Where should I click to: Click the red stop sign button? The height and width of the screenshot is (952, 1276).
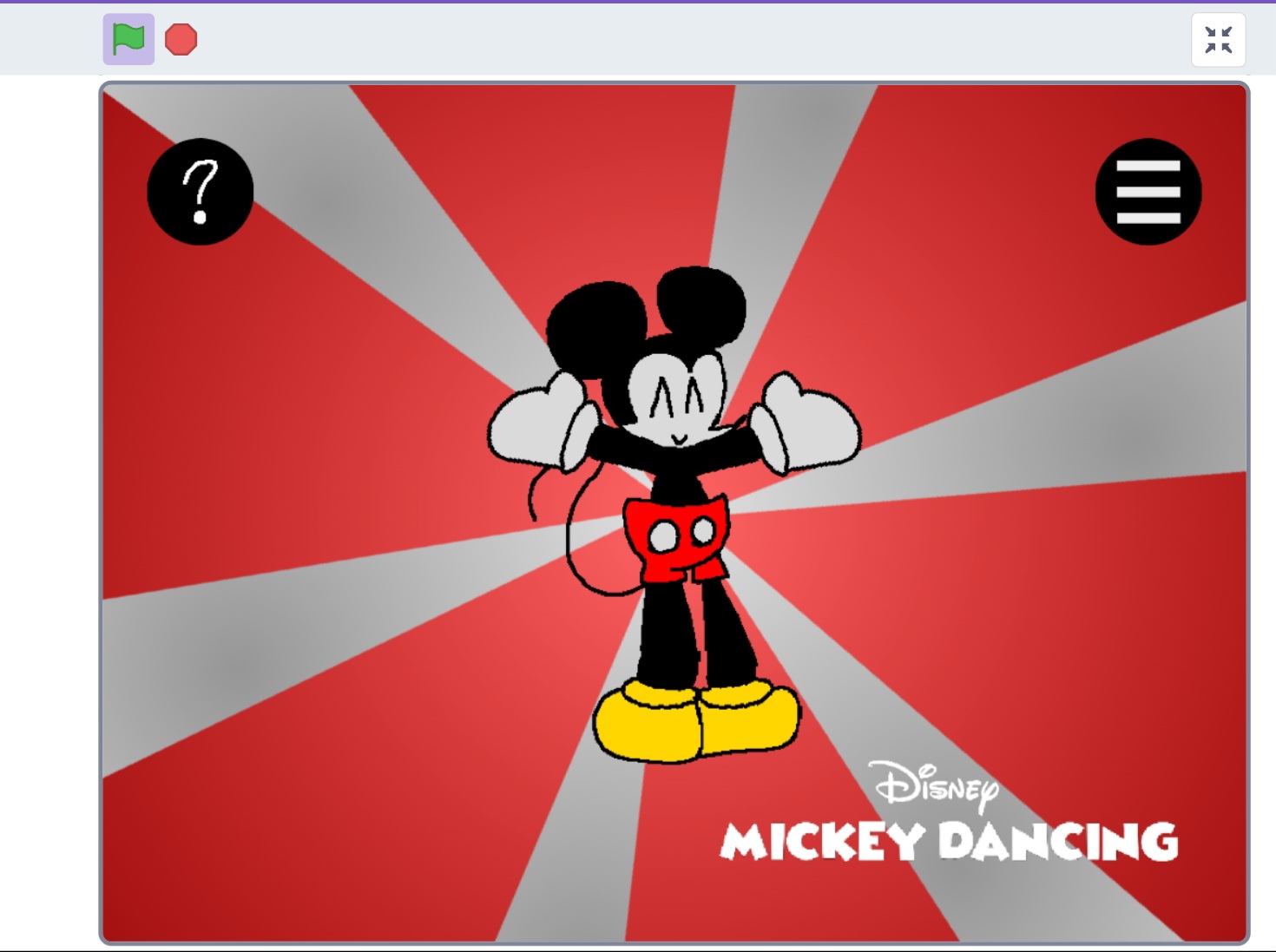click(x=181, y=39)
